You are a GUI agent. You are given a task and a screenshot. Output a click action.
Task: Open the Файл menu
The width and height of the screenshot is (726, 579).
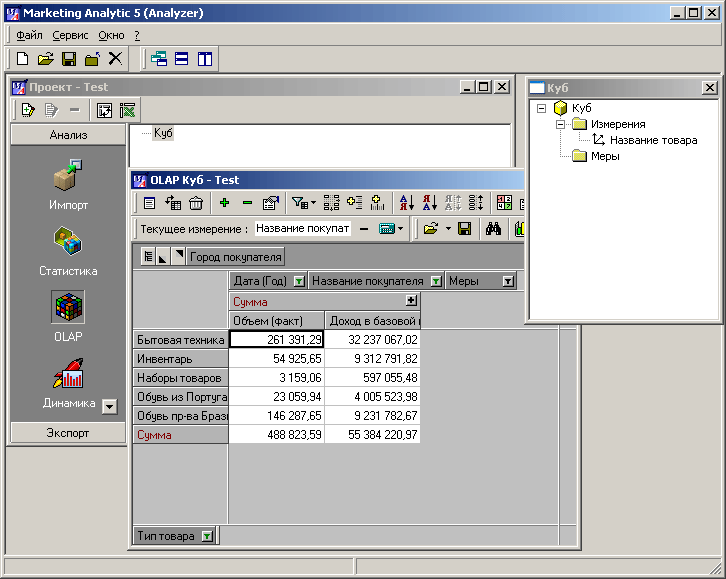(29, 36)
